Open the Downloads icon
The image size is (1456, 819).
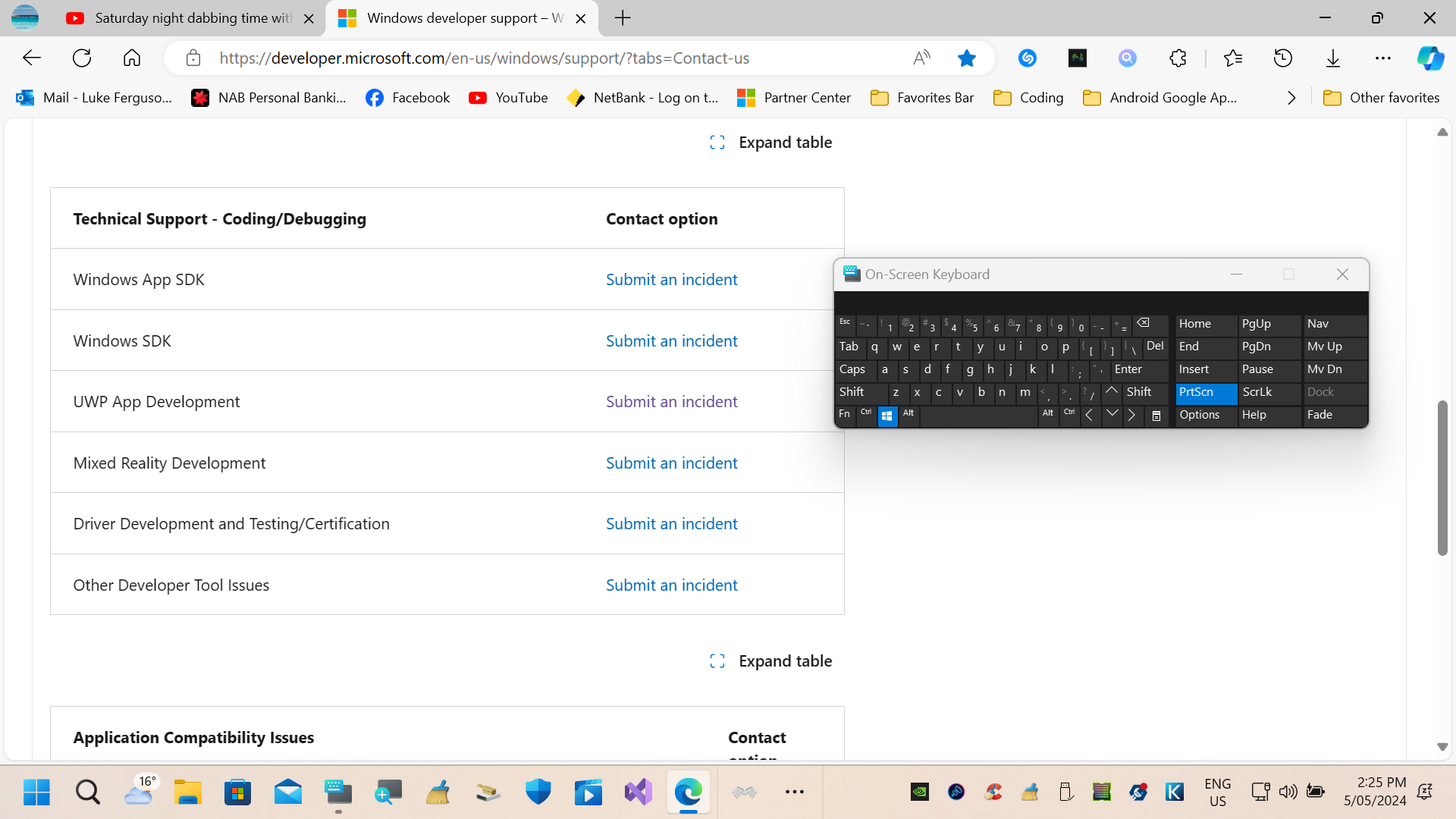click(x=1333, y=58)
